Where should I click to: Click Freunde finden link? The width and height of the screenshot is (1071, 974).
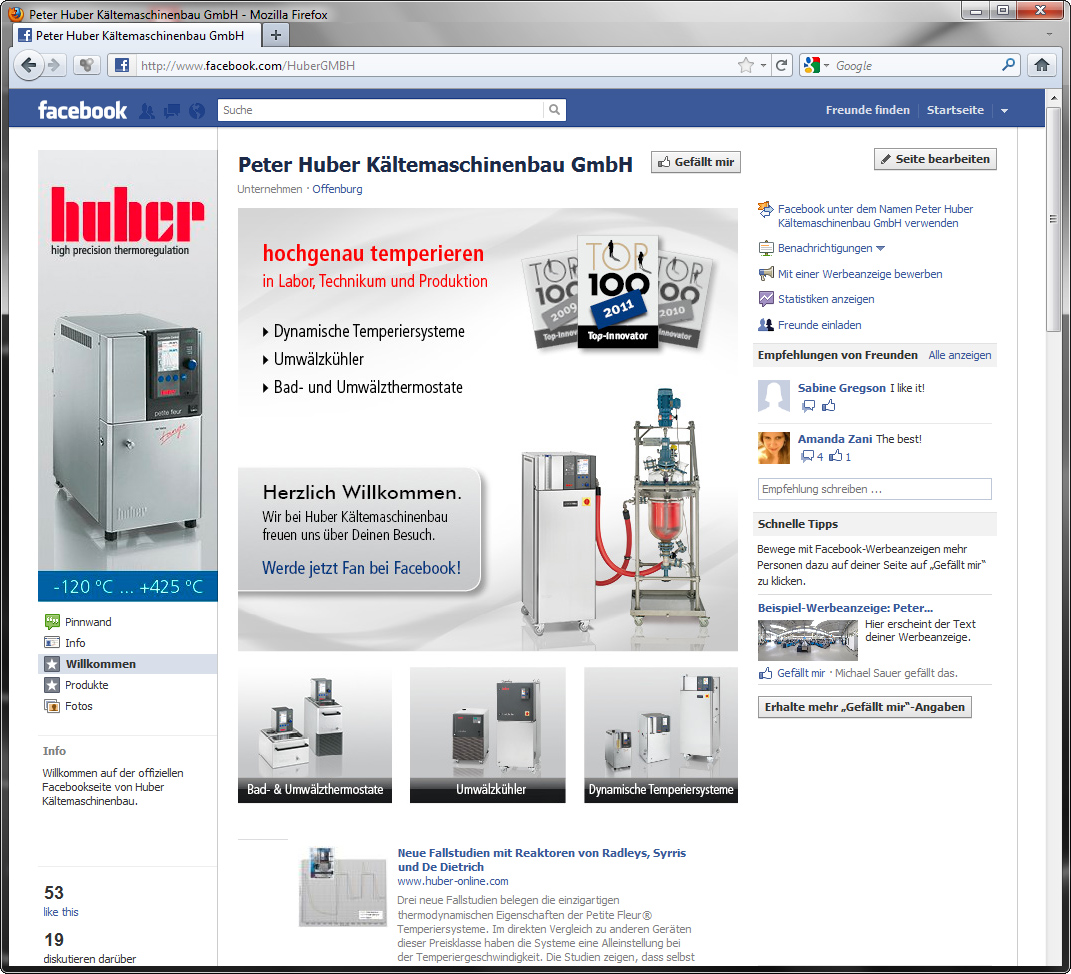tap(867, 110)
